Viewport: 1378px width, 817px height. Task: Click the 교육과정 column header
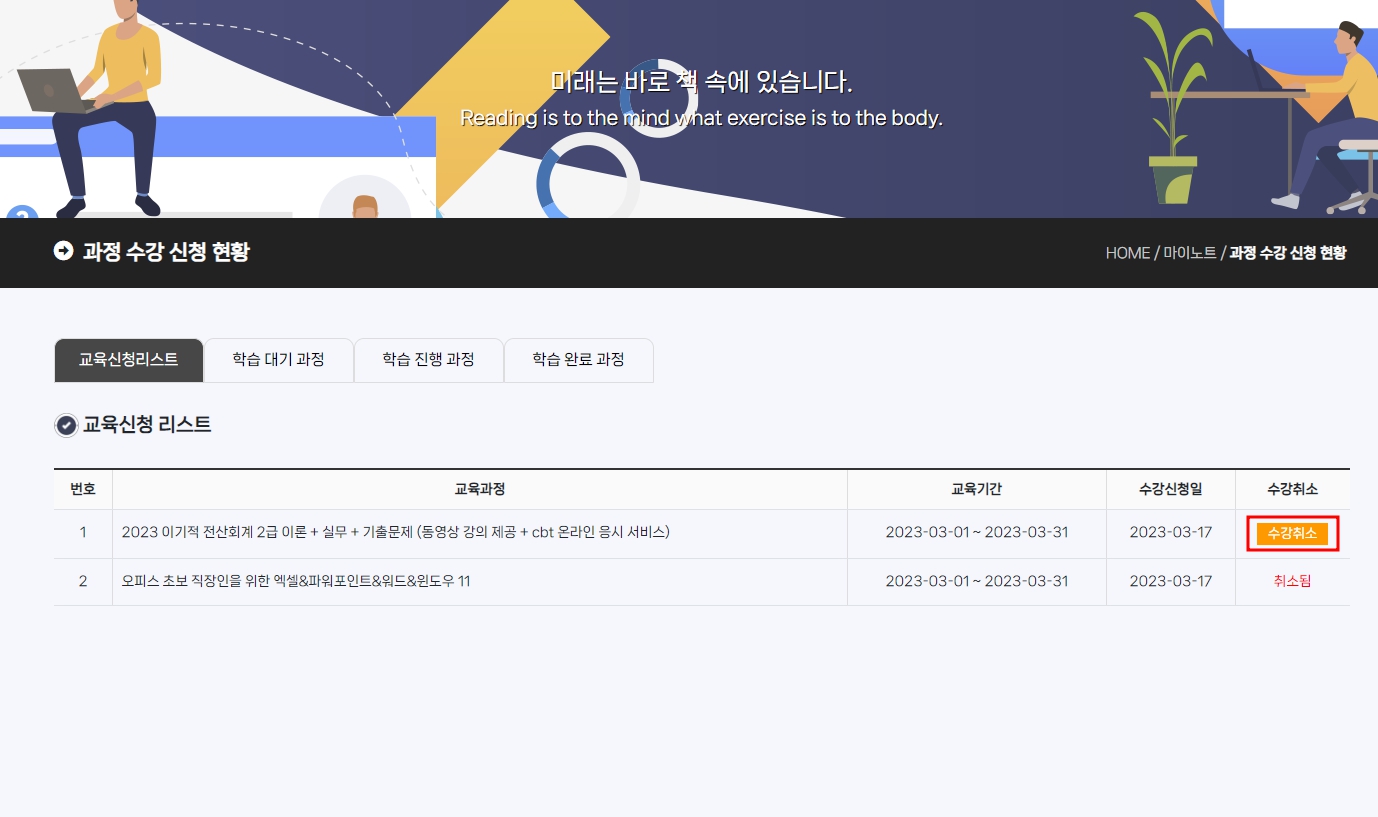click(480, 489)
